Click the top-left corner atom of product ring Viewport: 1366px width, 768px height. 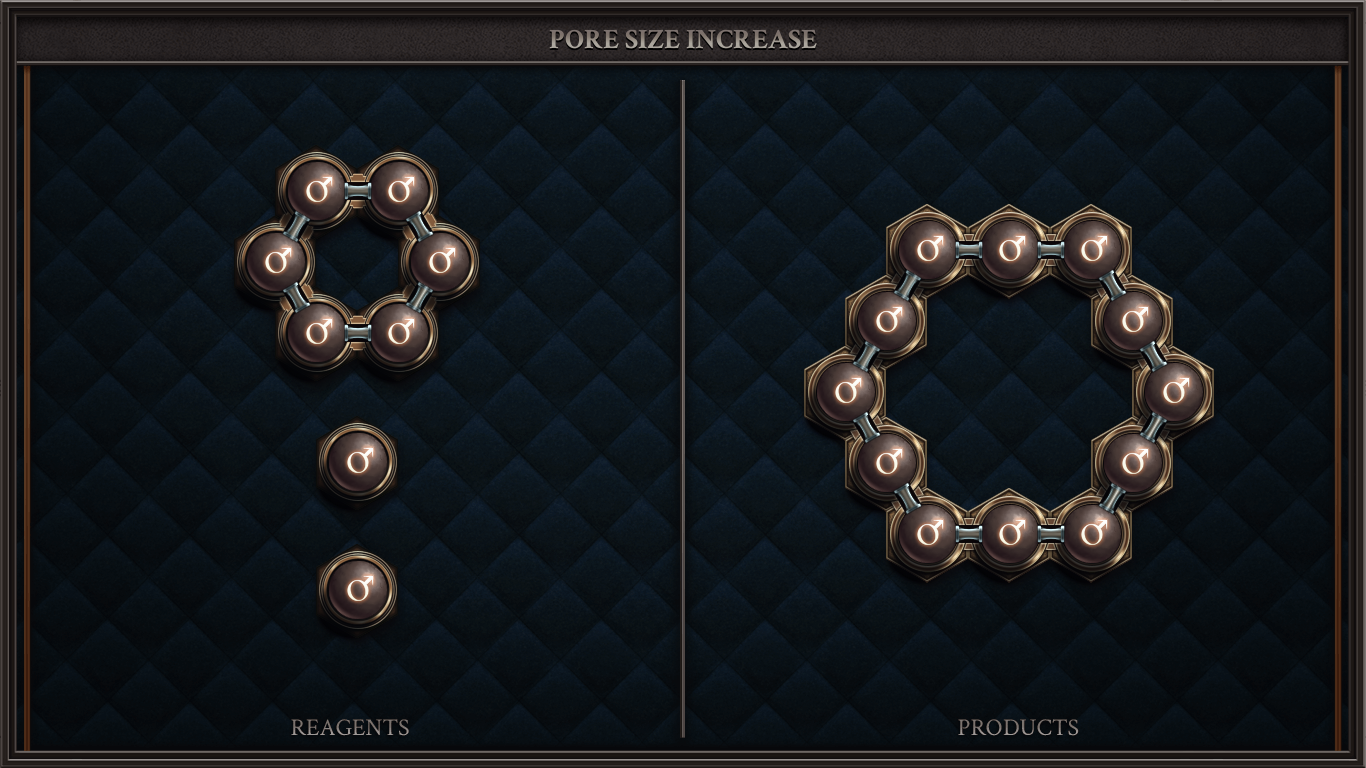927,249
